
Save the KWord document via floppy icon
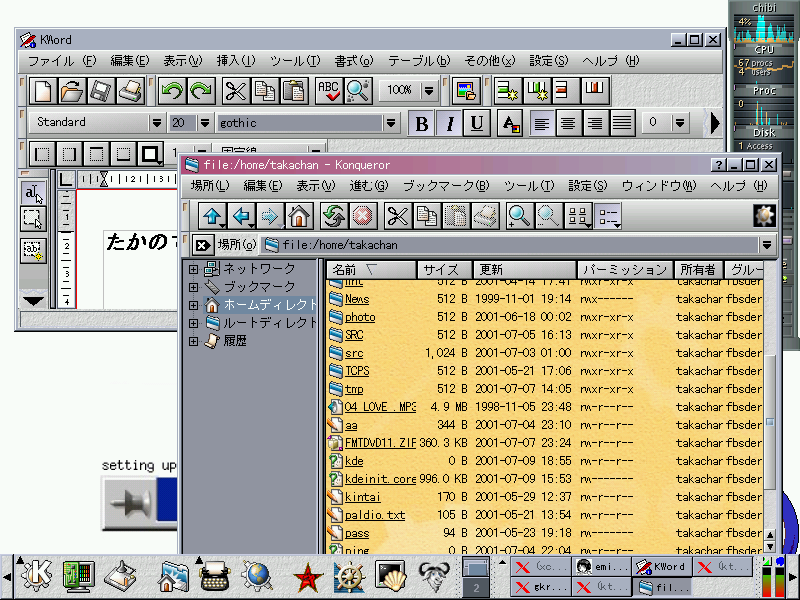pyautogui.click(x=101, y=91)
